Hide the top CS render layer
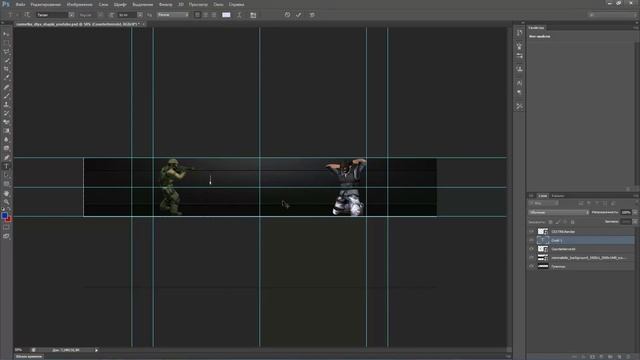640x360 pixels. (x=531, y=231)
